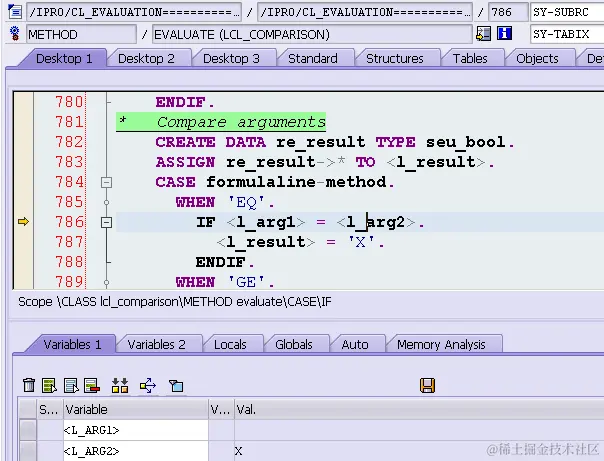Click the WHEN 'EQ' statement

point(225,202)
